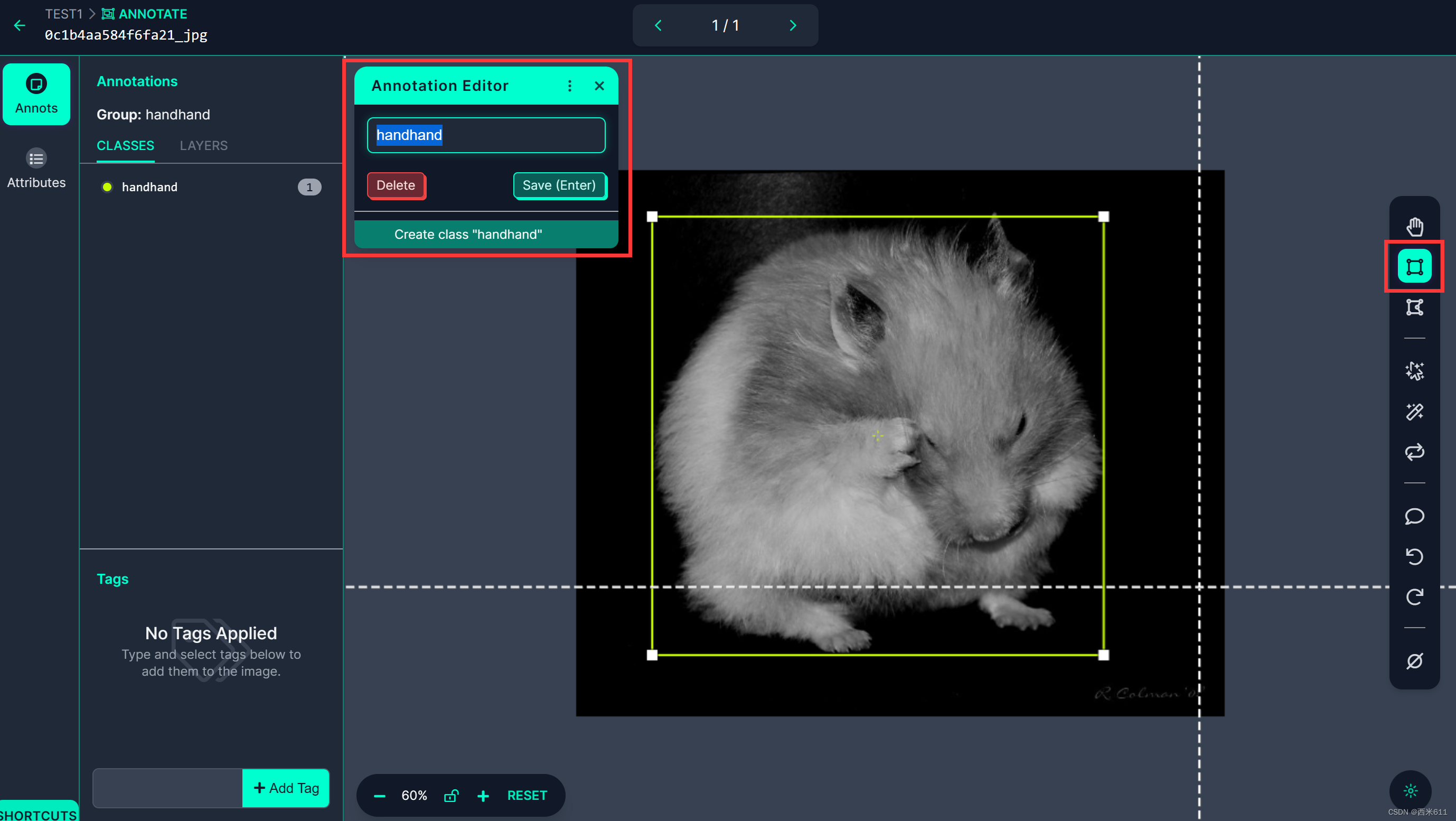Click the Delete annotation button
The image size is (1456, 821).
(x=396, y=185)
